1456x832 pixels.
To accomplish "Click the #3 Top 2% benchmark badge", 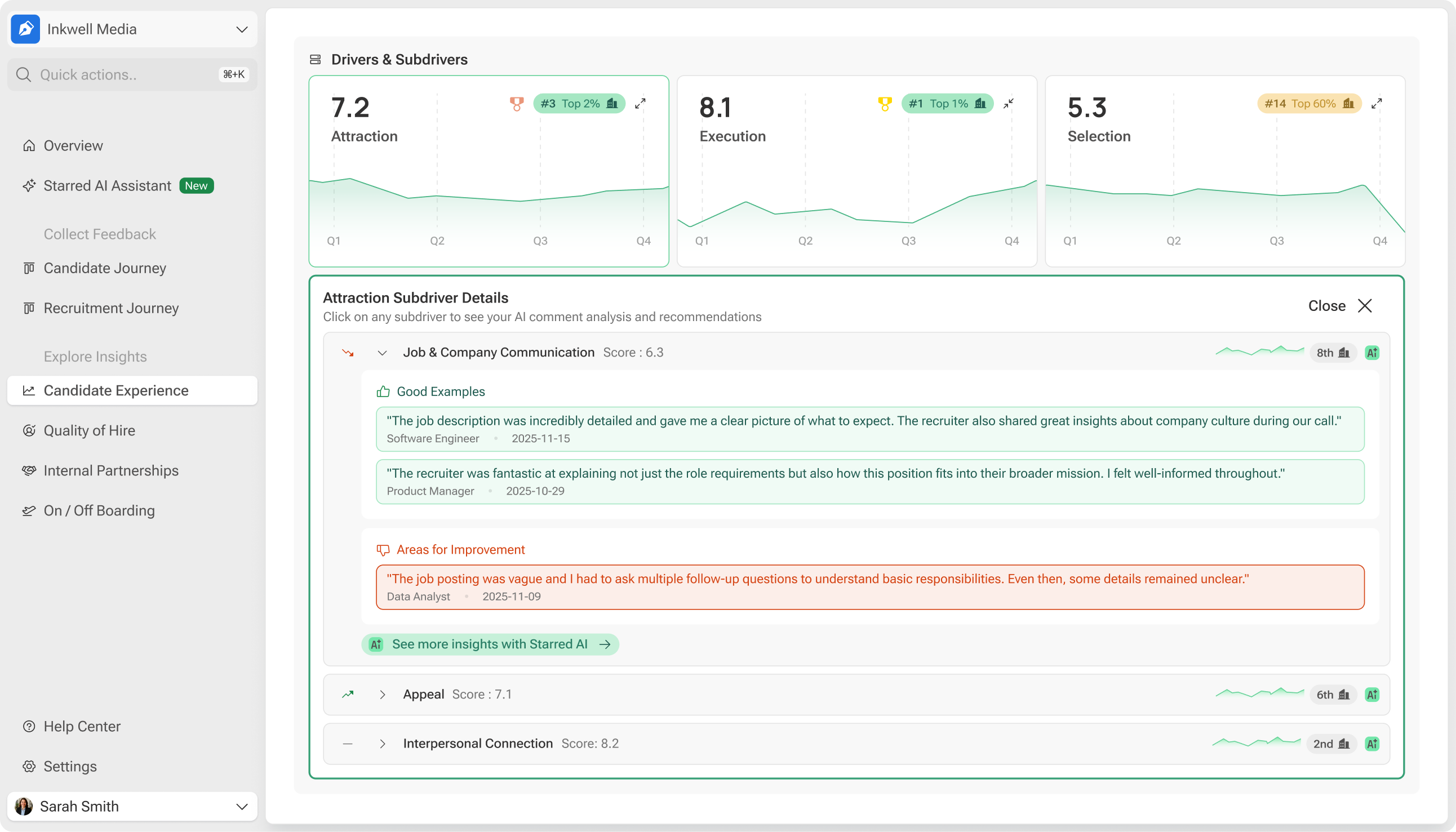I will coord(579,104).
